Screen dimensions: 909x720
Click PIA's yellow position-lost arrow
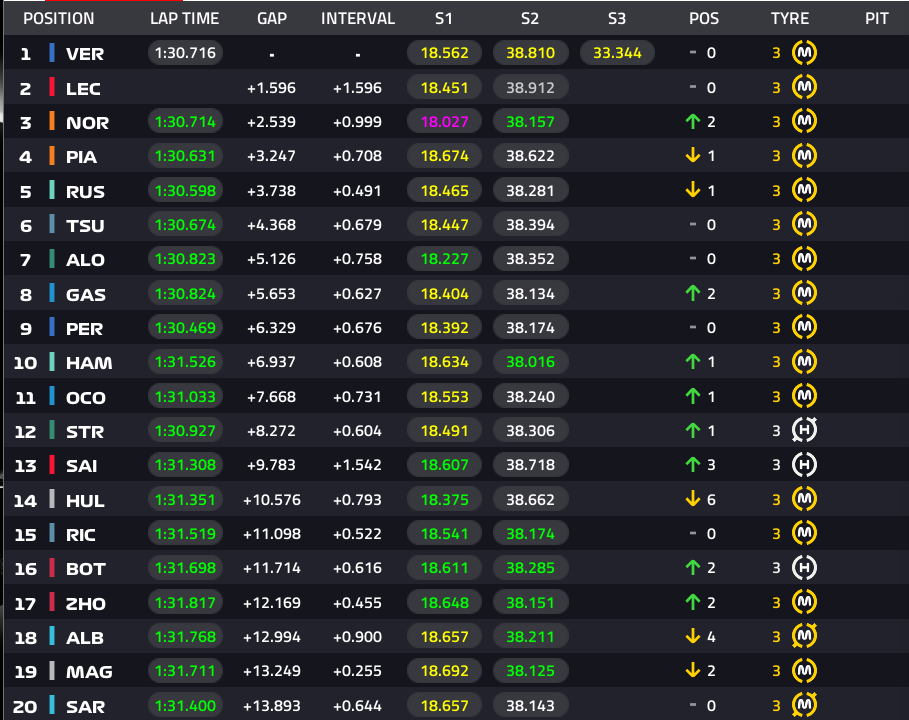point(693,156)
